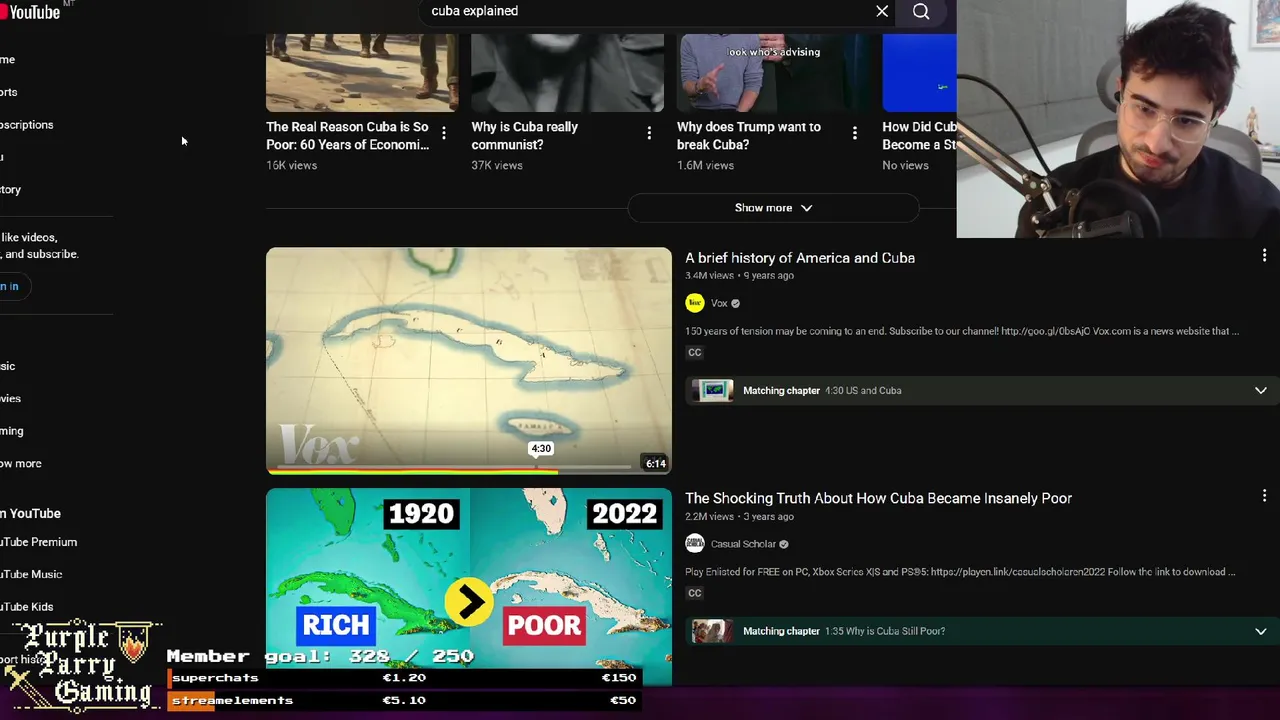Open thumbnail above 'The Real Reason Cuba is So Poor'

(x=362, y=72)
